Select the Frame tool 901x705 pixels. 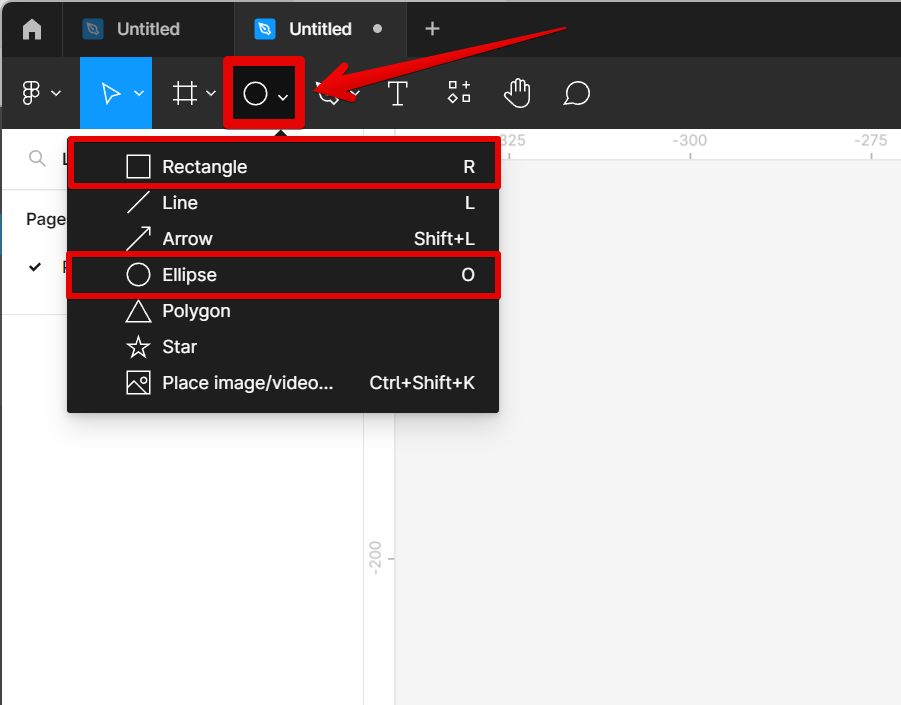click(185, 93)
